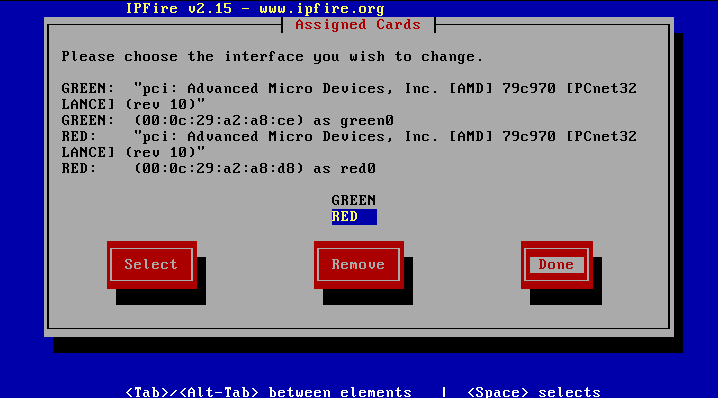Click the IPFire v2.15 header text

(255, 9)
